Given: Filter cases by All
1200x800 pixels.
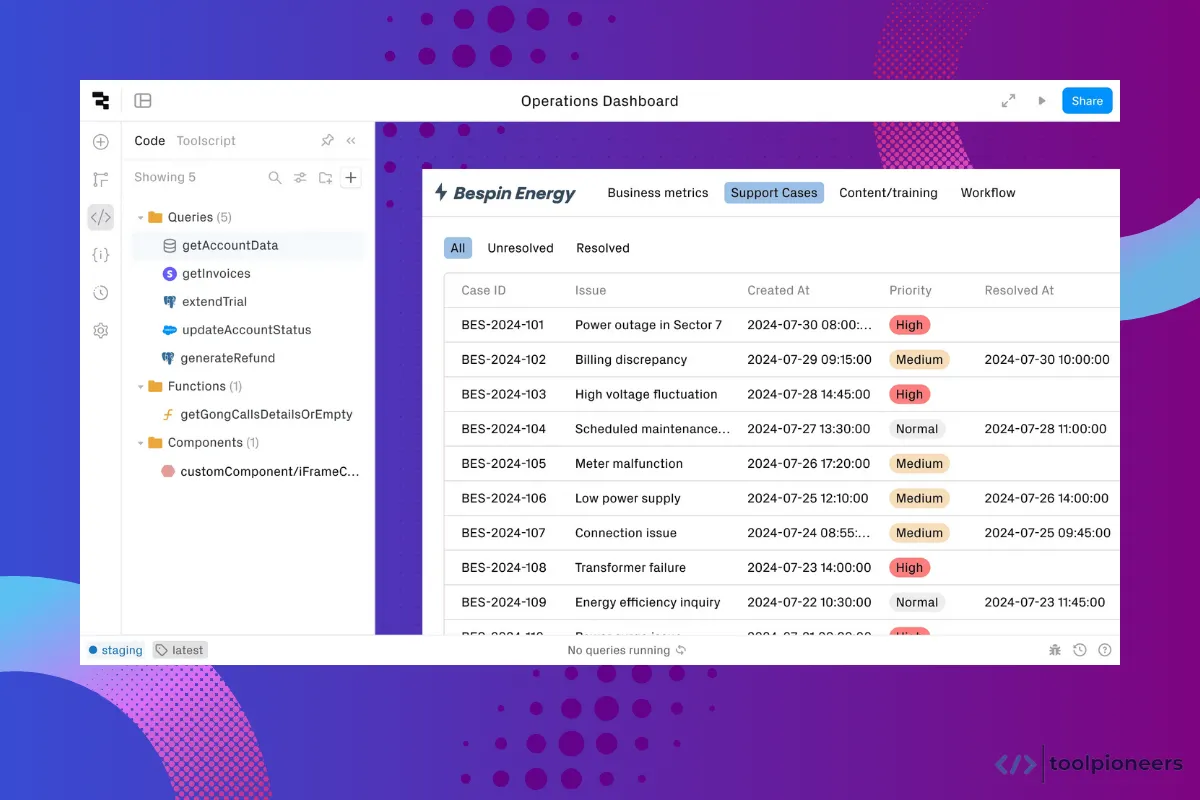Looking at the screenshot, I should [x=458, y=248].
